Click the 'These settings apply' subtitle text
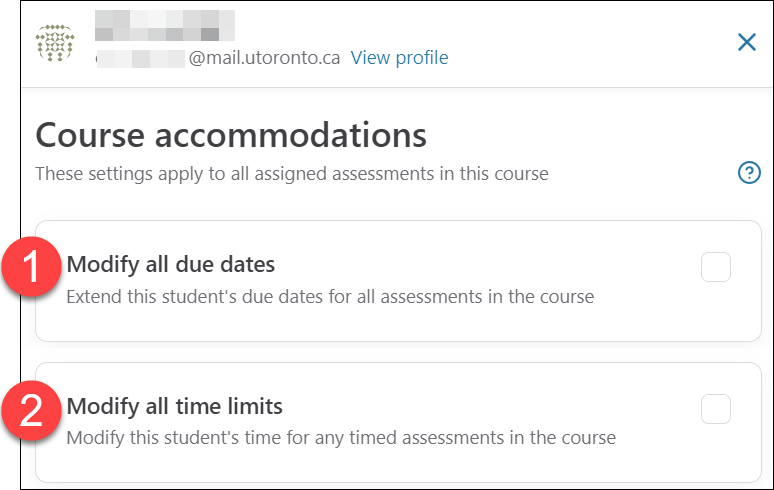 tap(292, 174)
